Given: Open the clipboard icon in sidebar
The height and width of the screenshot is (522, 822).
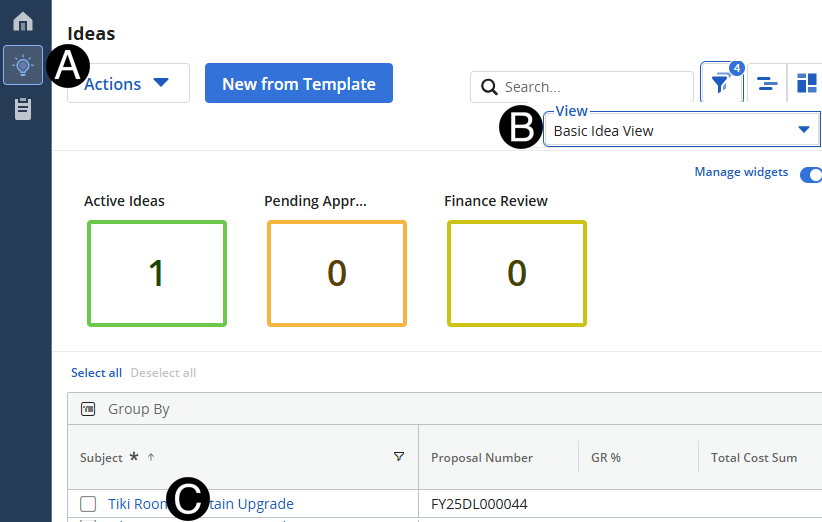Looking at the screenshot, I should (x=22, y=108).
